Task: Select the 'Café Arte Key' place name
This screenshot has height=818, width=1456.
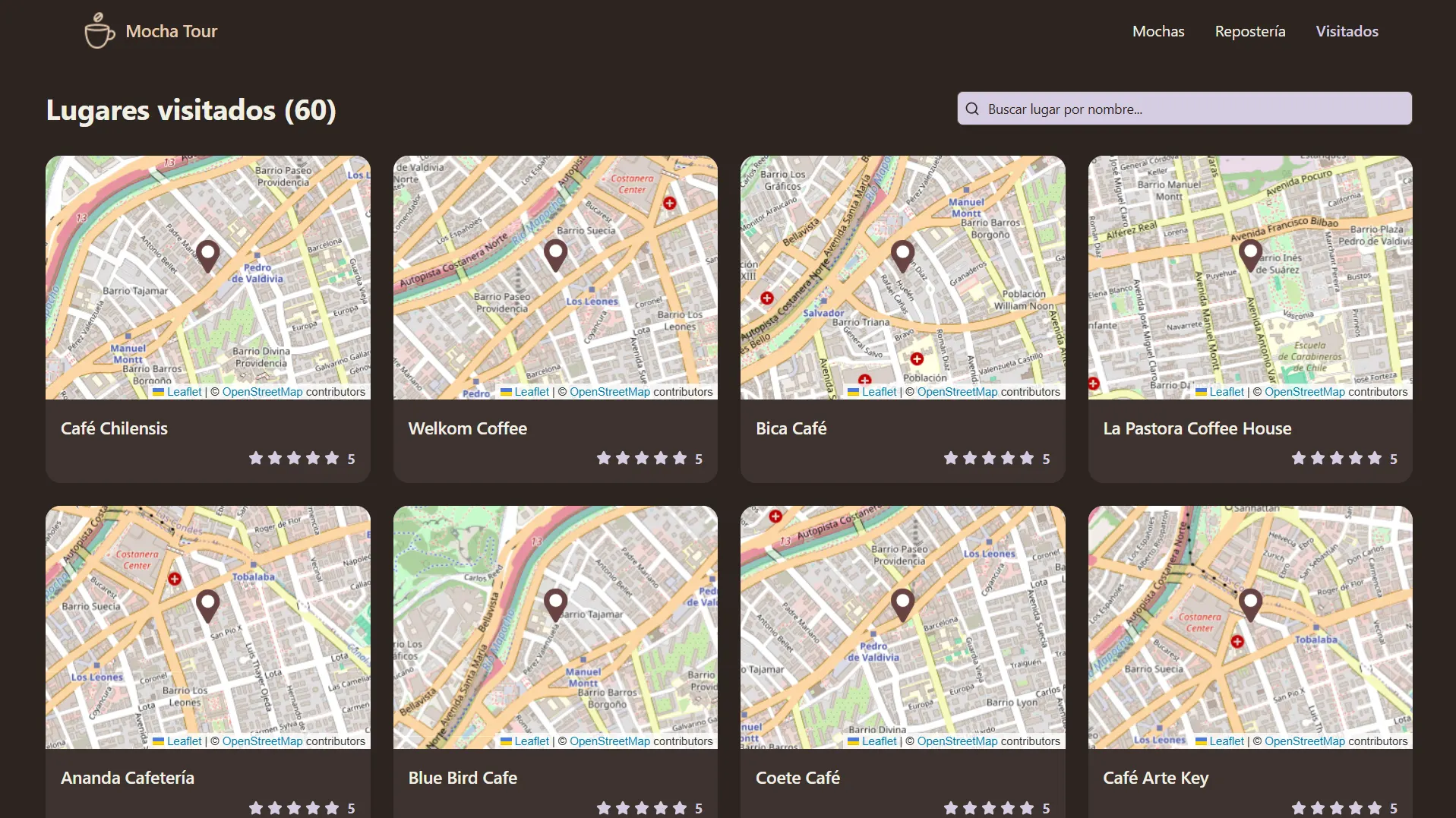Action: click(x=1156, y=778)
